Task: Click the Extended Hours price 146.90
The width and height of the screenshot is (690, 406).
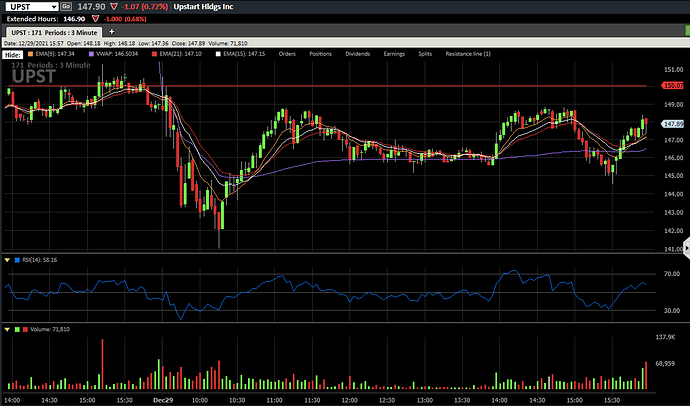Action: (74, 19)
